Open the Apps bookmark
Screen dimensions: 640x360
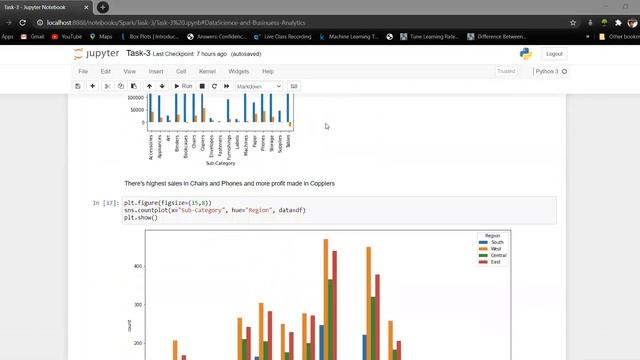[x=7, y=37]
